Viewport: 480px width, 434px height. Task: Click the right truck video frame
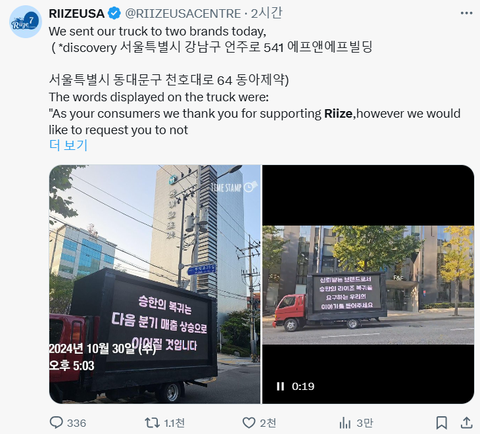coord(368,284)
